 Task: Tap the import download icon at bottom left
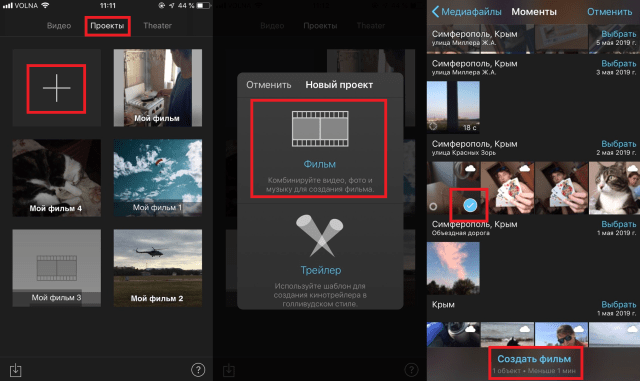[x=16, y=370]
